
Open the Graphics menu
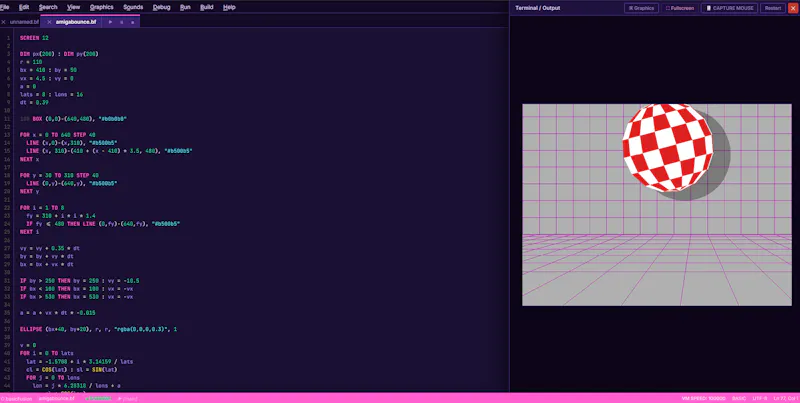102,7
